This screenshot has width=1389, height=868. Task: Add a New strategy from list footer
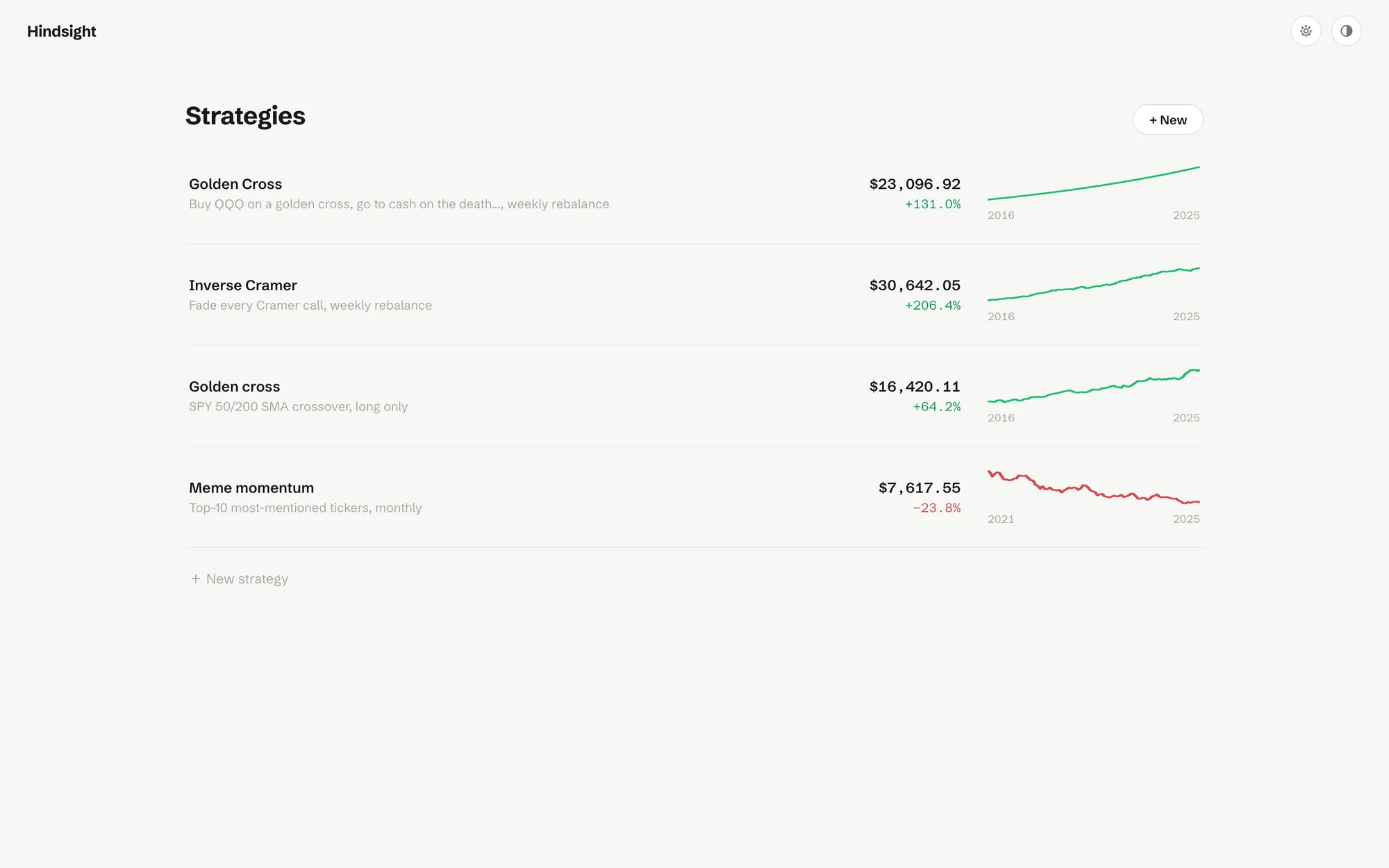[240, 578]
